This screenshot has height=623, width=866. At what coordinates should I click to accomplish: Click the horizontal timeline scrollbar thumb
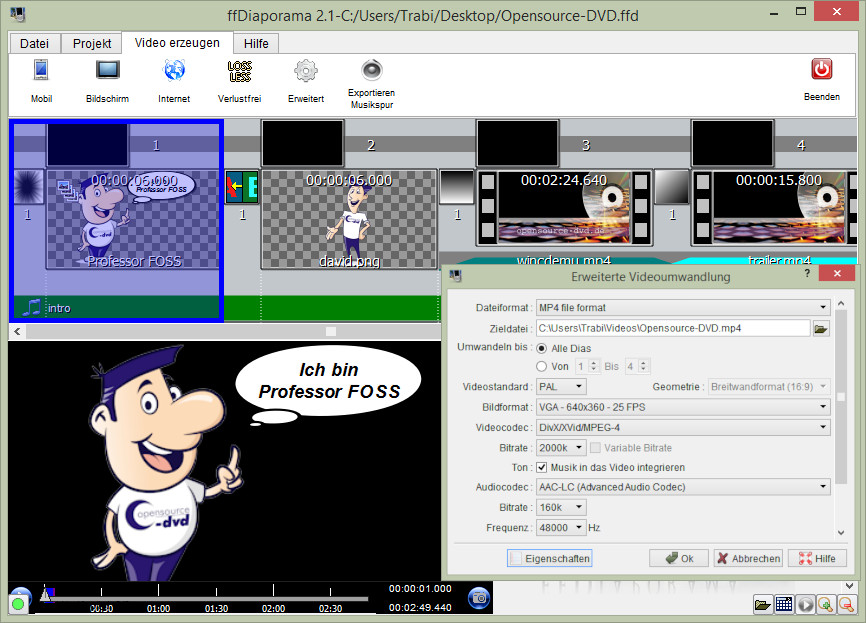[331, 331]
